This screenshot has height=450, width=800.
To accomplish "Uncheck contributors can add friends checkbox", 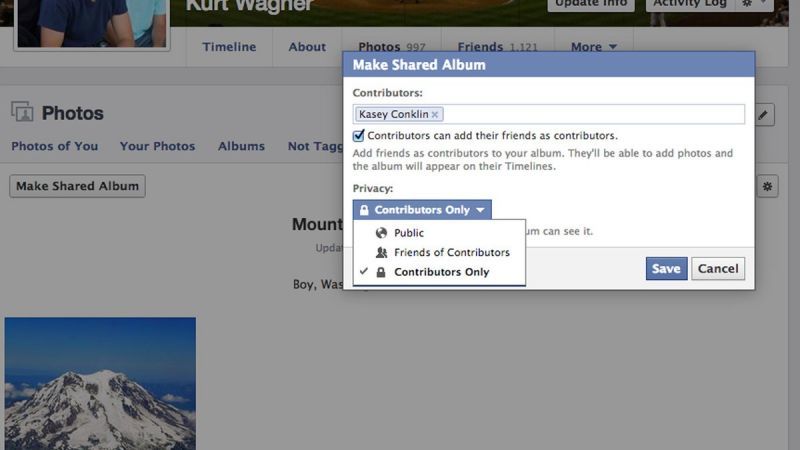I will pyautogui.click(x=359, y=135).
